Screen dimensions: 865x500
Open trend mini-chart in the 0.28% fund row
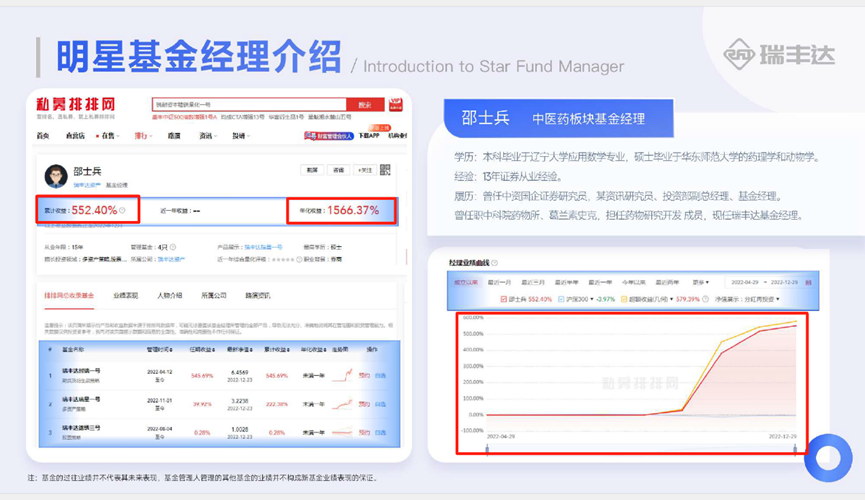coord(342,432)
